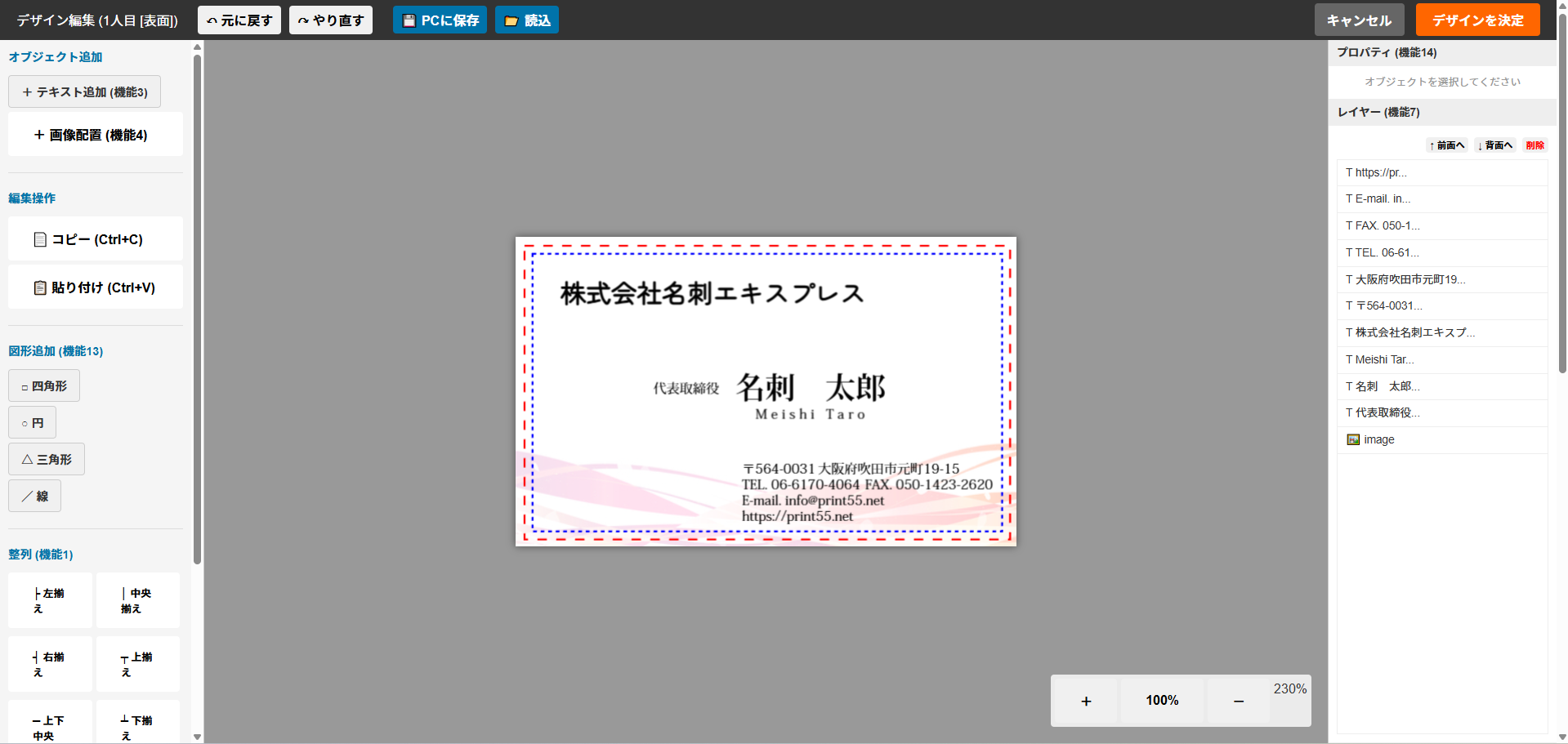Click the redo button やり直す

click(330, 20)
